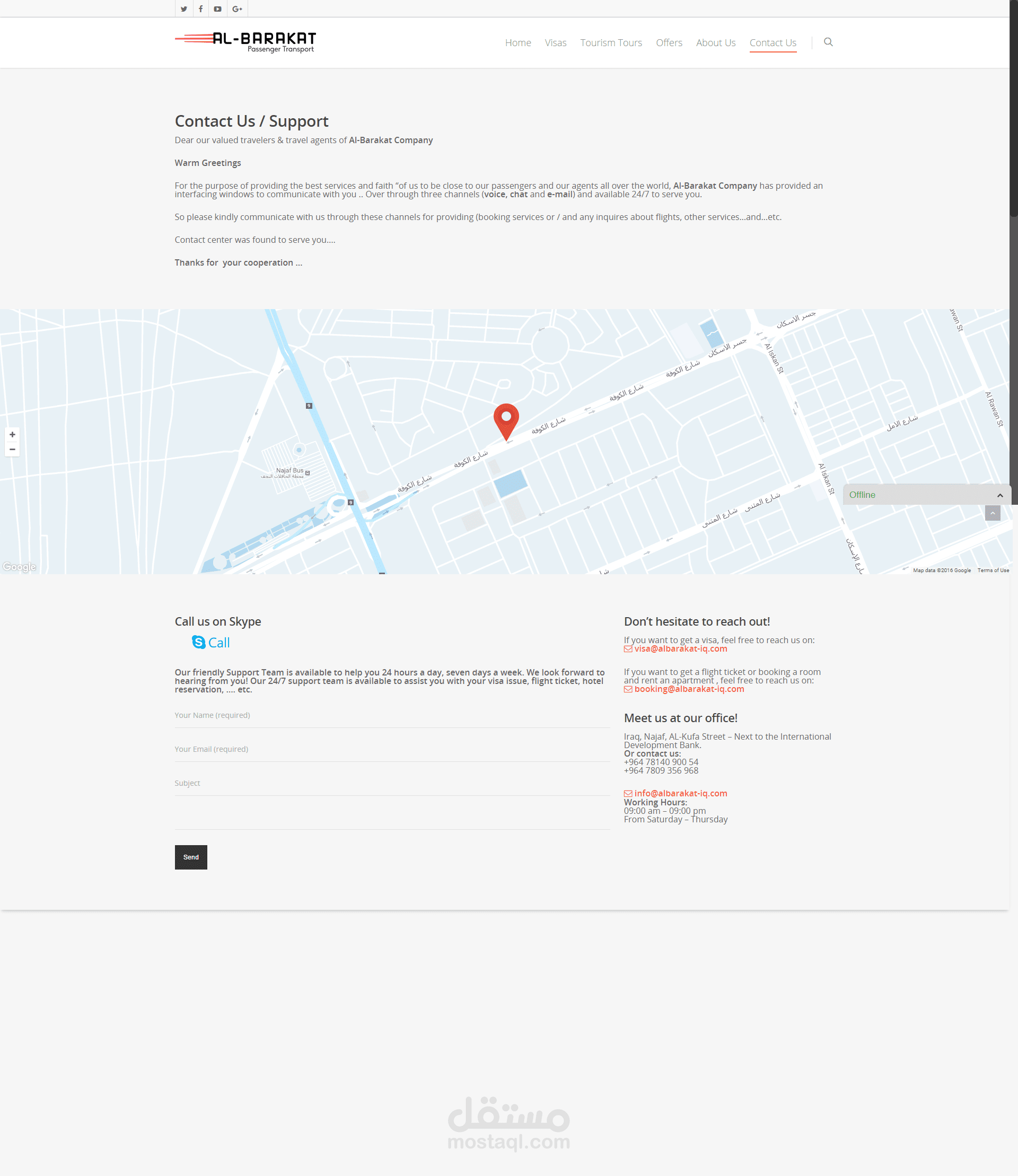1018x1176 pixels.
Task: Focus the Your Name input field
Action: 392,715
